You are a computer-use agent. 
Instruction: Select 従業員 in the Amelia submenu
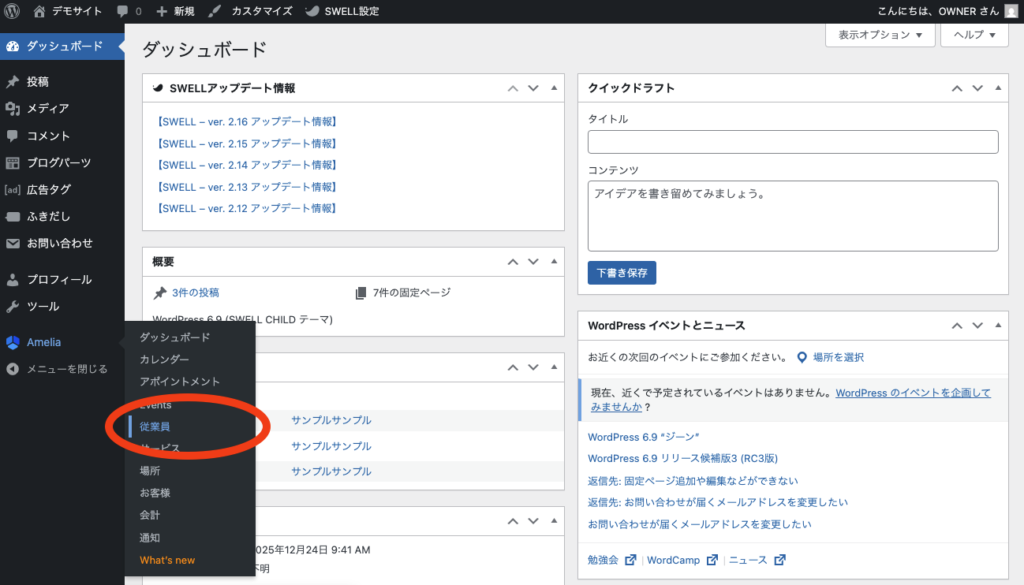point(155,427)
